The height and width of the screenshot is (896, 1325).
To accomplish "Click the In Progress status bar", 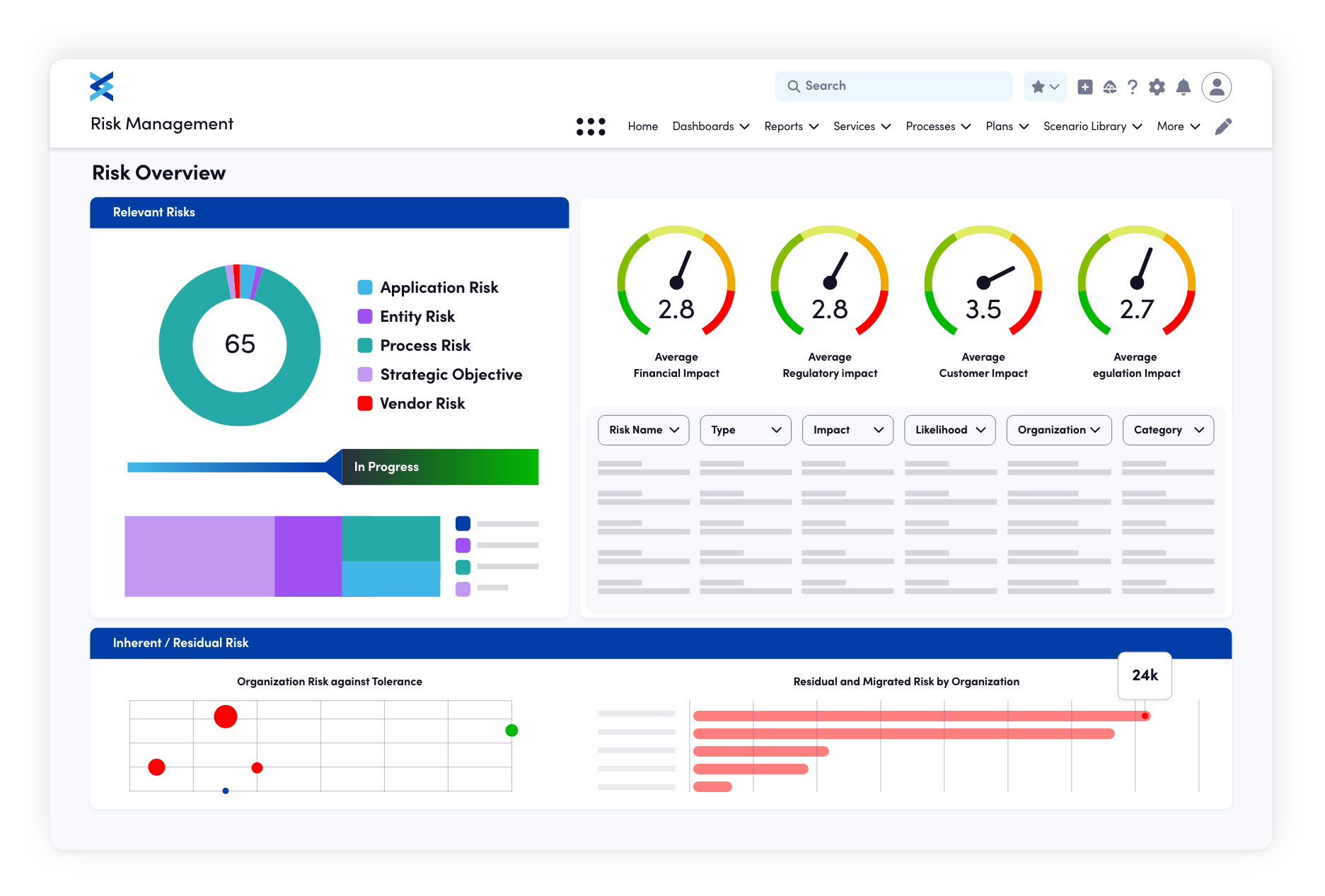I will pos(439,467).
